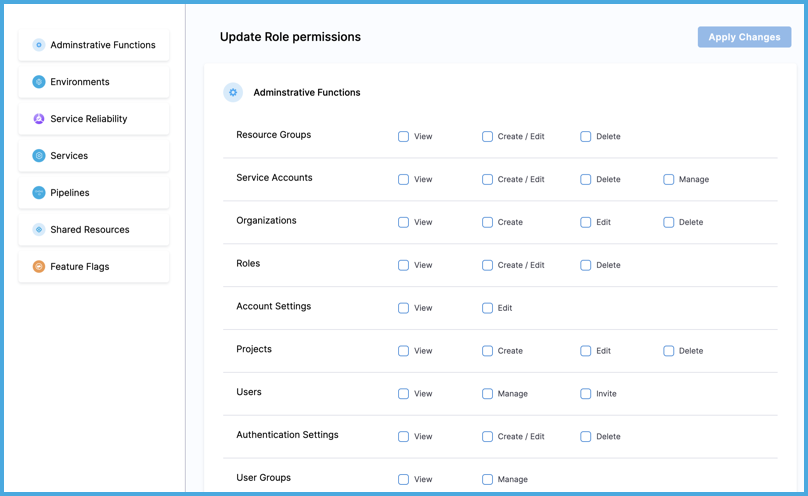Click the Environments icon in sidebar
The image size is (808, 496).
pyautogui.click(x=39, y=82)
